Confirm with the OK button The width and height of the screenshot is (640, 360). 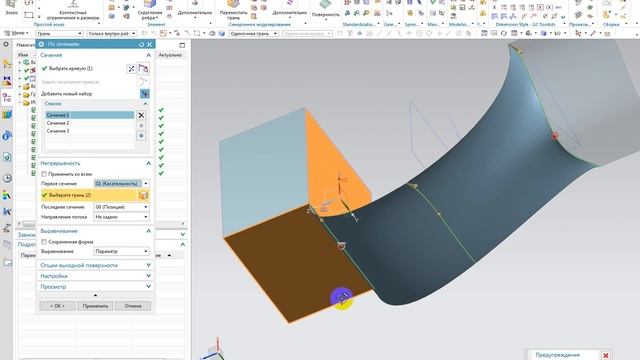[57, 306]
